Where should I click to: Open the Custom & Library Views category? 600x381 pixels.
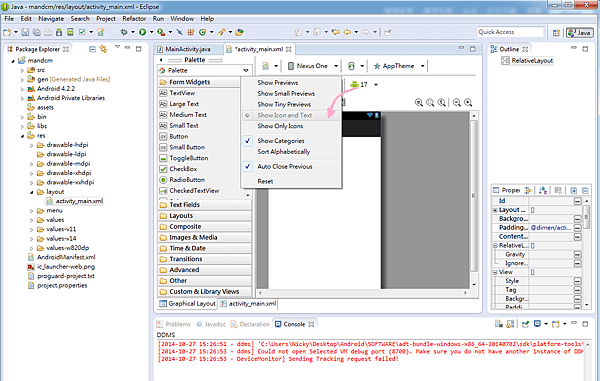pos(205,291)
